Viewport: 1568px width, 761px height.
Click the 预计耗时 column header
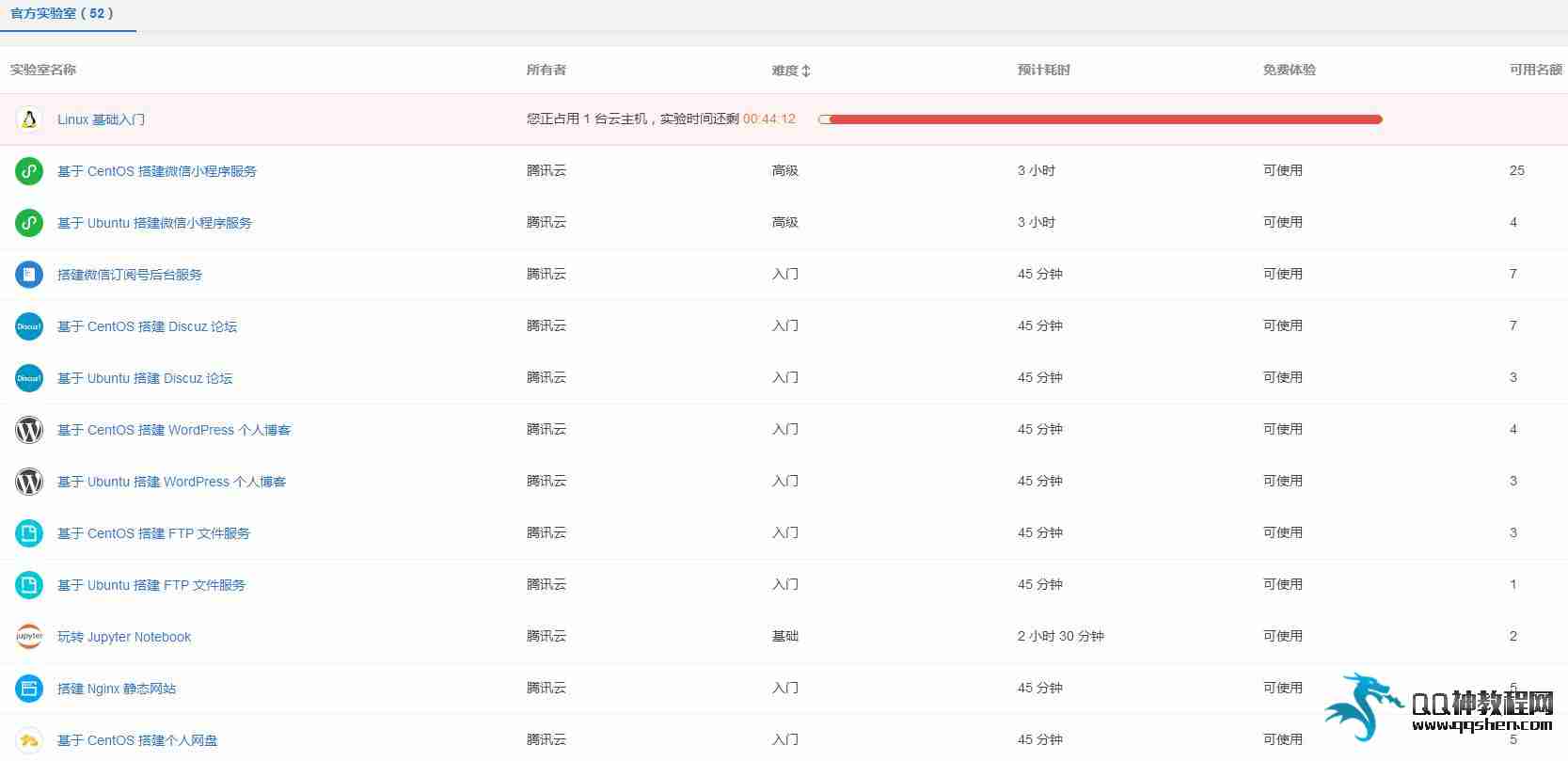point(1044,70)
